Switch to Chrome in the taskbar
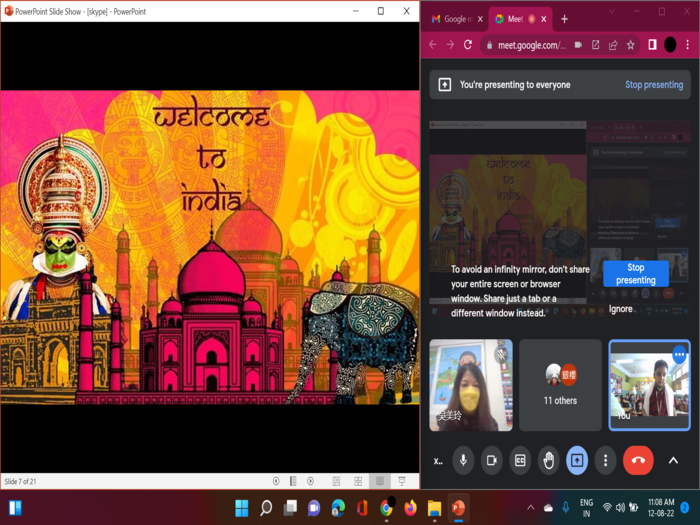This screenshot has width=700, height=525. tap(387, 508)
